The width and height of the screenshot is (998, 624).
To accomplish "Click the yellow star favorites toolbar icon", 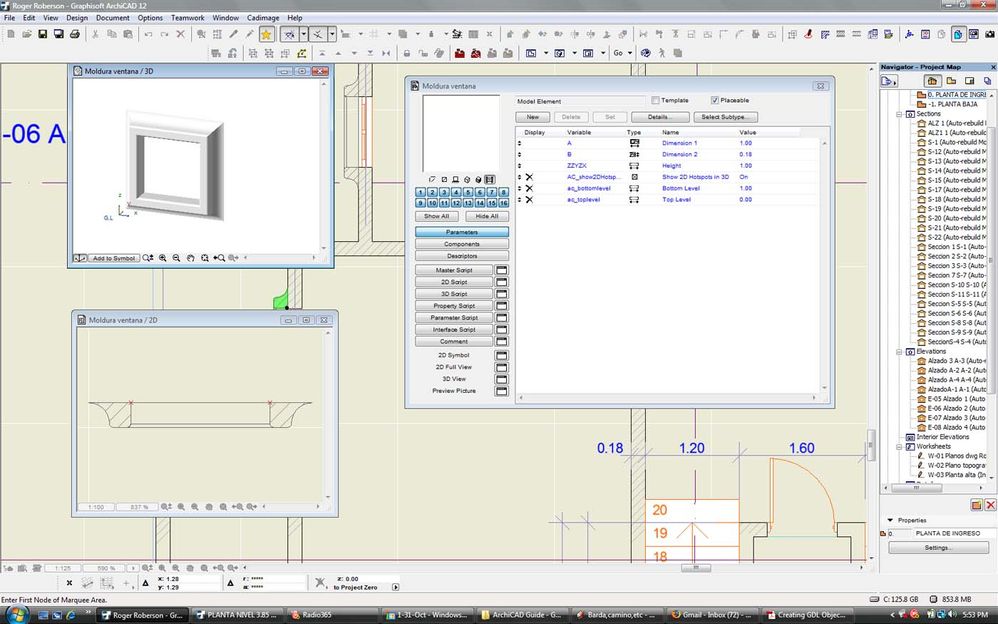I will pyautogui.click(x=266, y=34).
